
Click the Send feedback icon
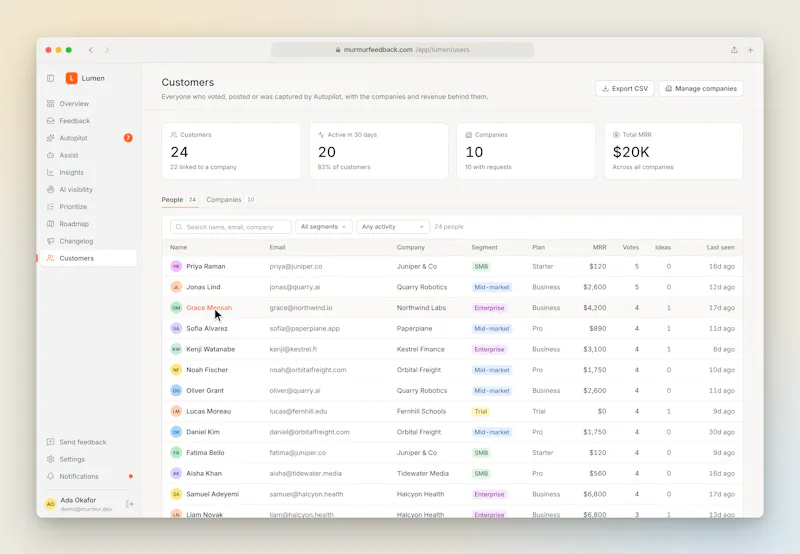(51, 442)
